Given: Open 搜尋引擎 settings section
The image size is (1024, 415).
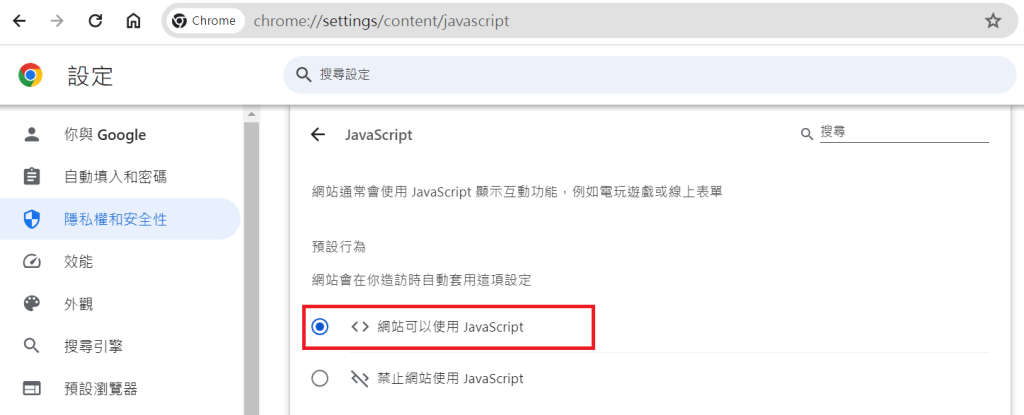Looking at the screenshot, I should (92, 346).
